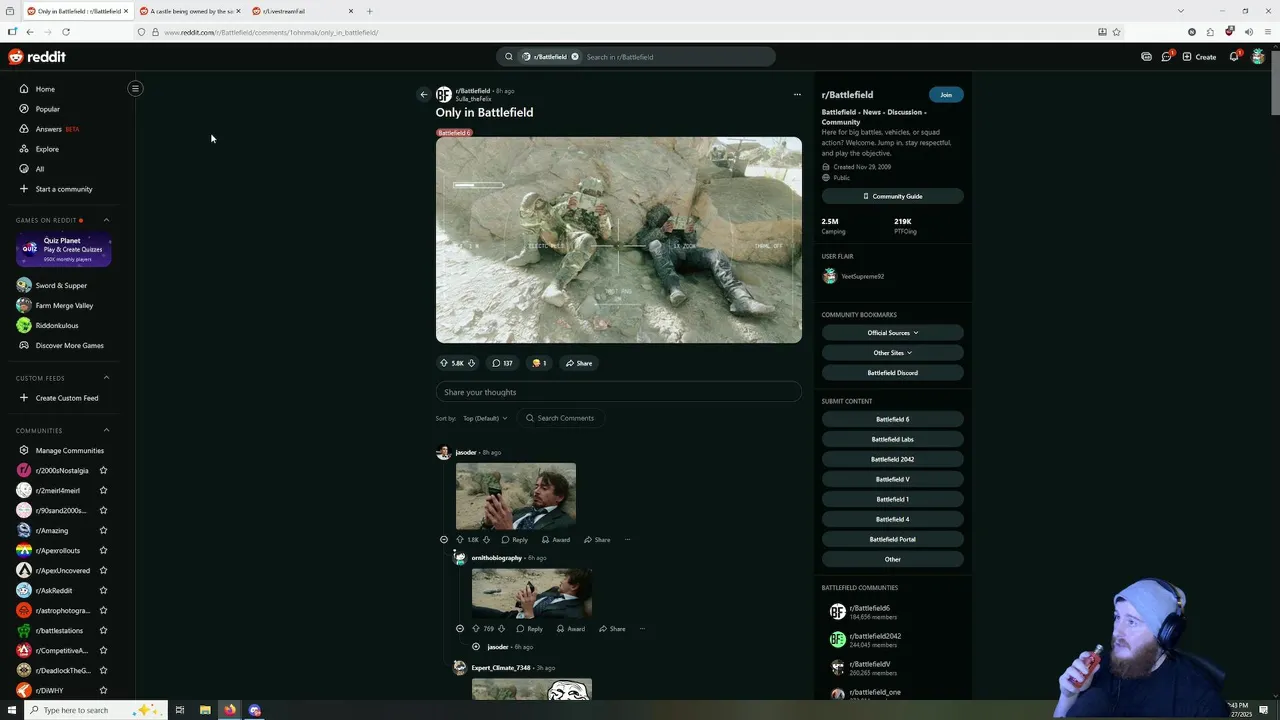Open the Windows Start menu
Image resolution: width=1280 pixels, height=720 pixels.
(12, 710)
